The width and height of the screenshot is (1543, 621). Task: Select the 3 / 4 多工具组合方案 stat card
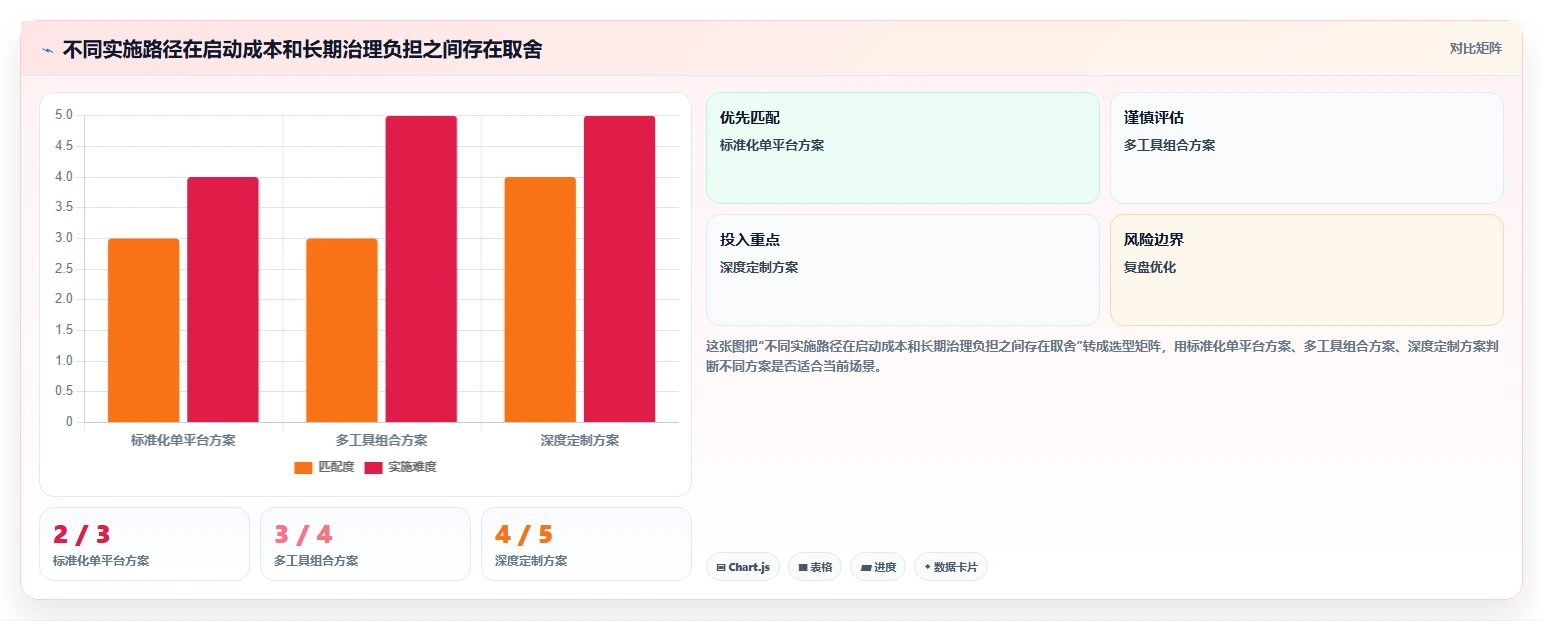pos(365,544)
